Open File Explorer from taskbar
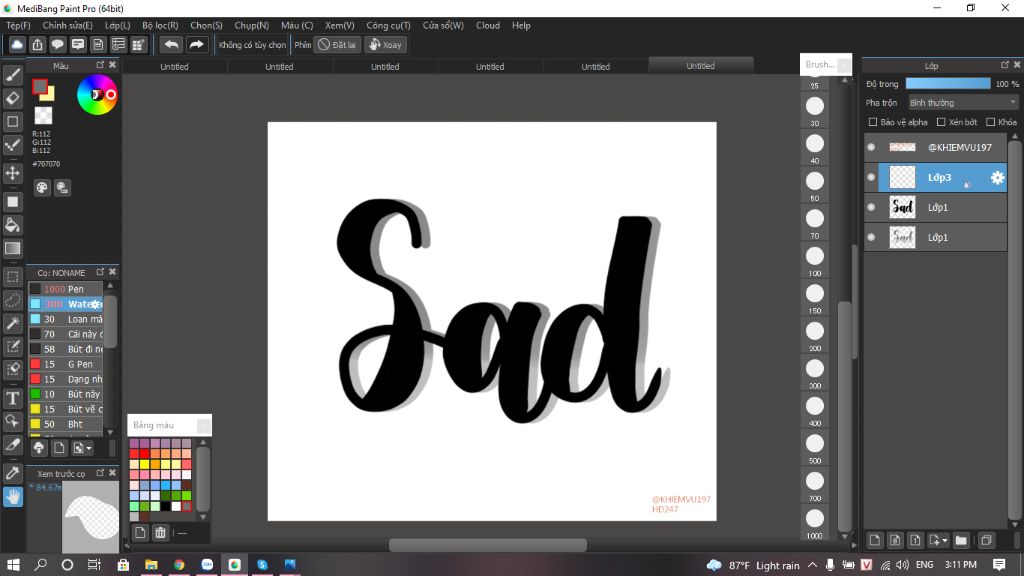This screenshot has height=576, width=1024. pyautogui.click(x=151, y=565)
